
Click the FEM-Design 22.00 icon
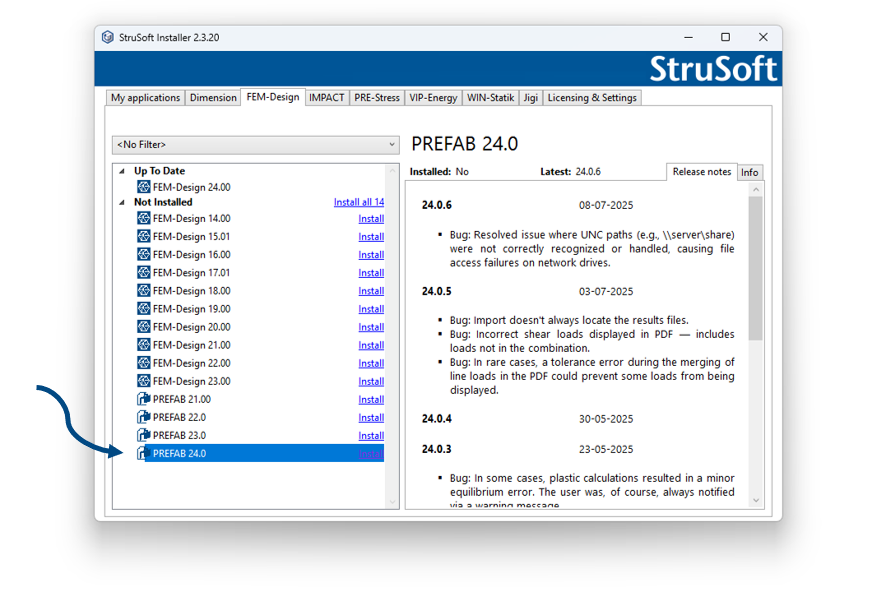coord(144,363)
